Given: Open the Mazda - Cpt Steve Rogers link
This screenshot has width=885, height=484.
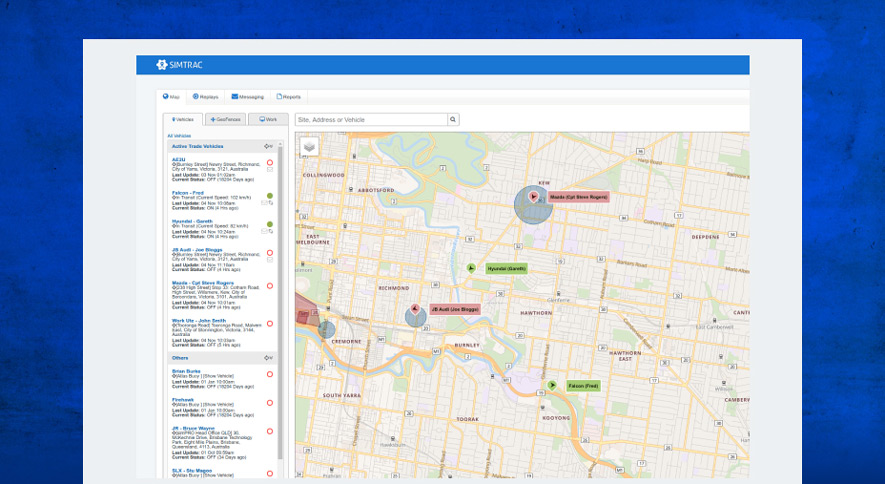Looking at the screenshot, I should 203,283.
